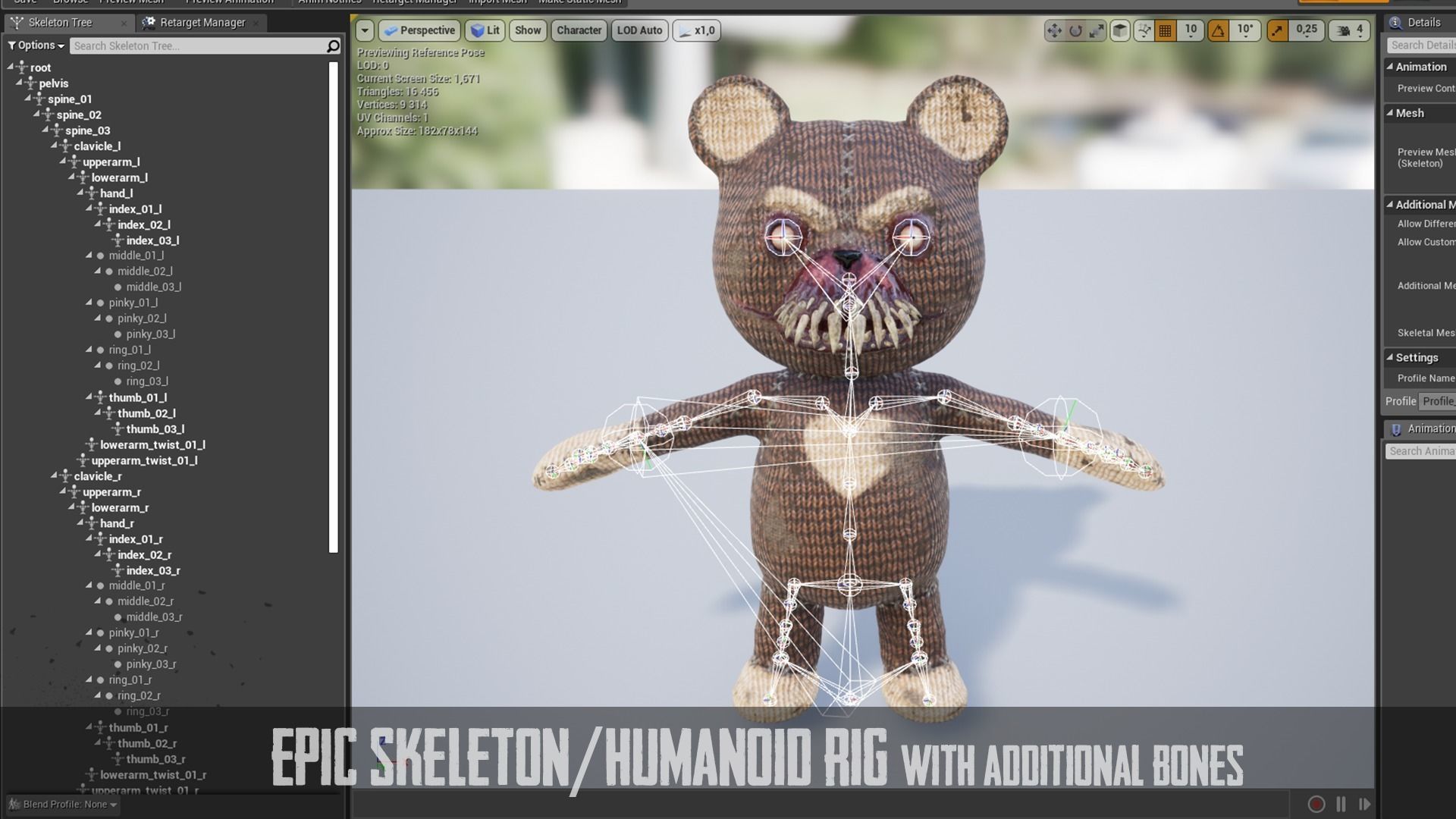Image resolution: width=1456 pixels, height=819 pixels.
Task: Select the index_03_l bone
Action: (x=153, y=240)
